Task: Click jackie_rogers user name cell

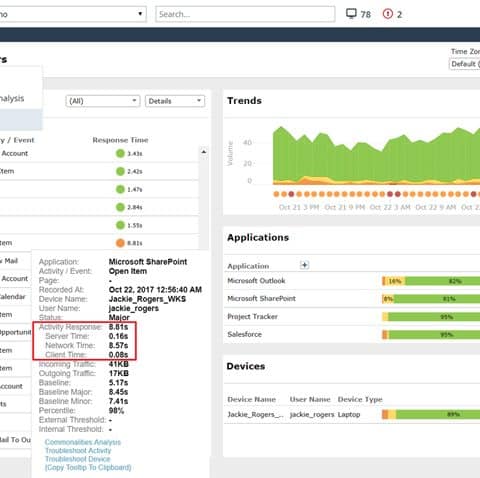Action: click(x=312, y=414)
